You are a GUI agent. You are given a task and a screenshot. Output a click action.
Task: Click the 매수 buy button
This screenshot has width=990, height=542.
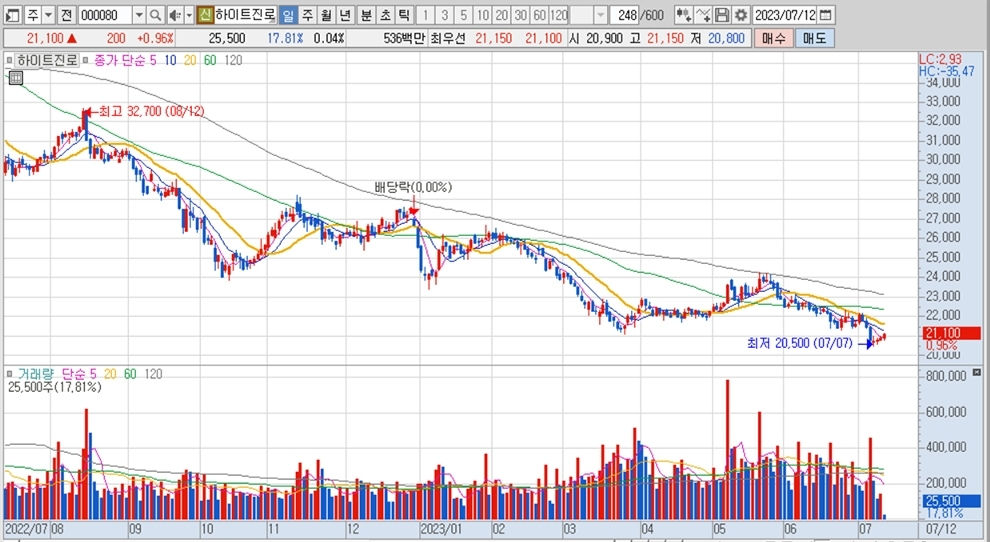(773, 38)
